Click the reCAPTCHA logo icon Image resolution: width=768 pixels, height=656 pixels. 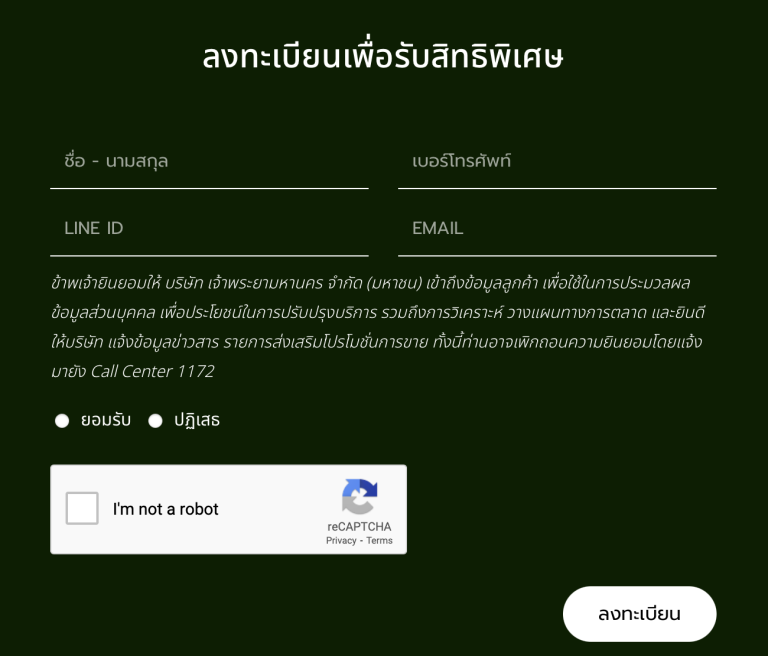click(360, 496)
